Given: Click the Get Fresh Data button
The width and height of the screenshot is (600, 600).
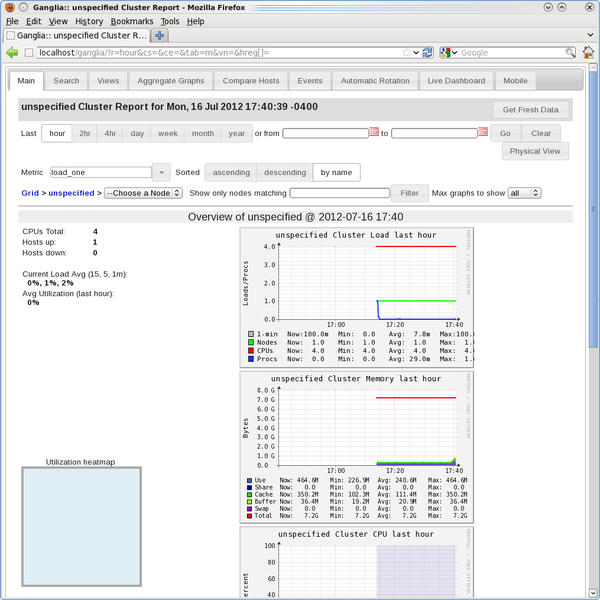Looking at the screenshot, I should [530, 110].
